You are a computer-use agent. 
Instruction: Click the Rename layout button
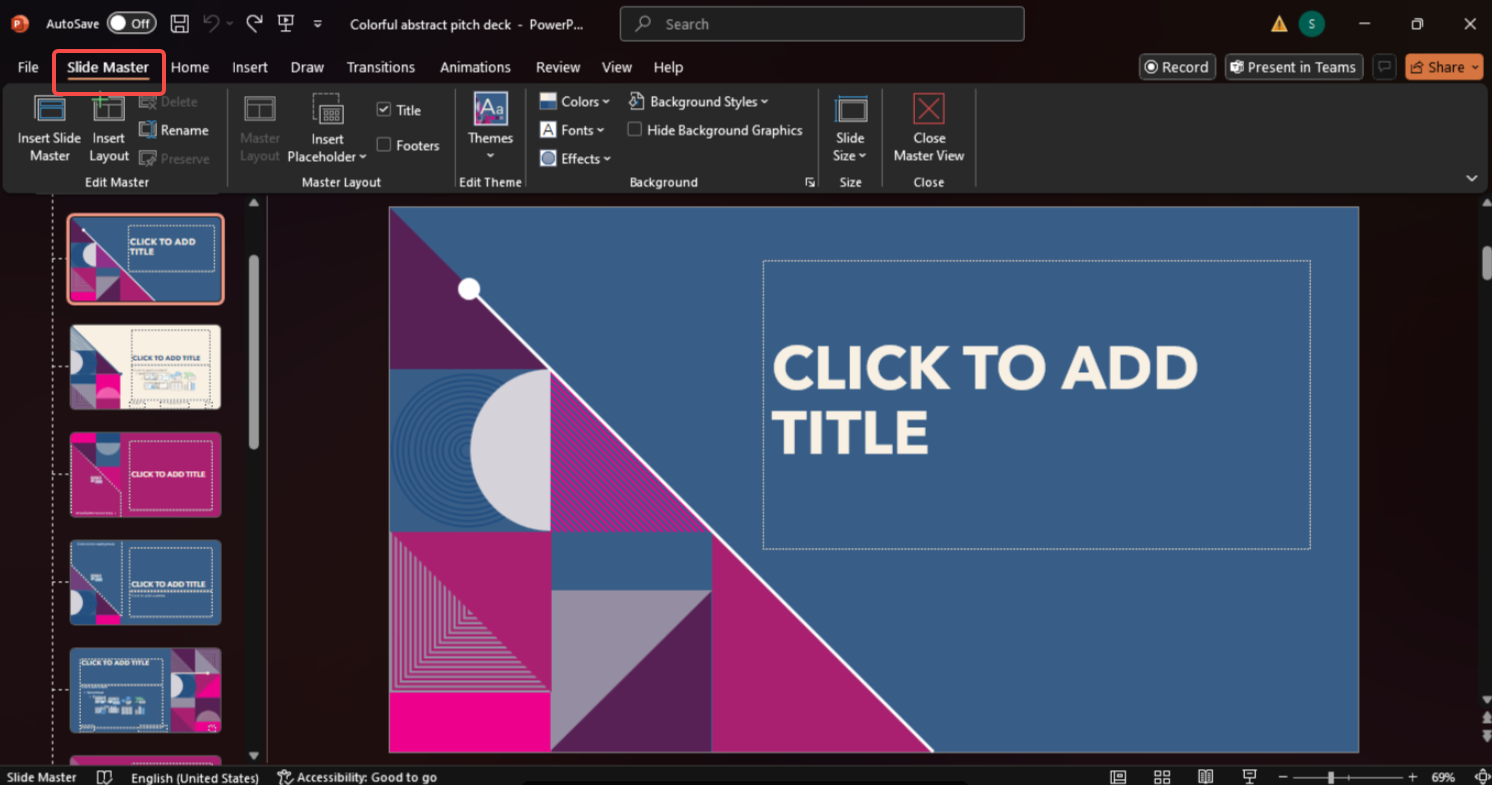click(x=174, y=130)
